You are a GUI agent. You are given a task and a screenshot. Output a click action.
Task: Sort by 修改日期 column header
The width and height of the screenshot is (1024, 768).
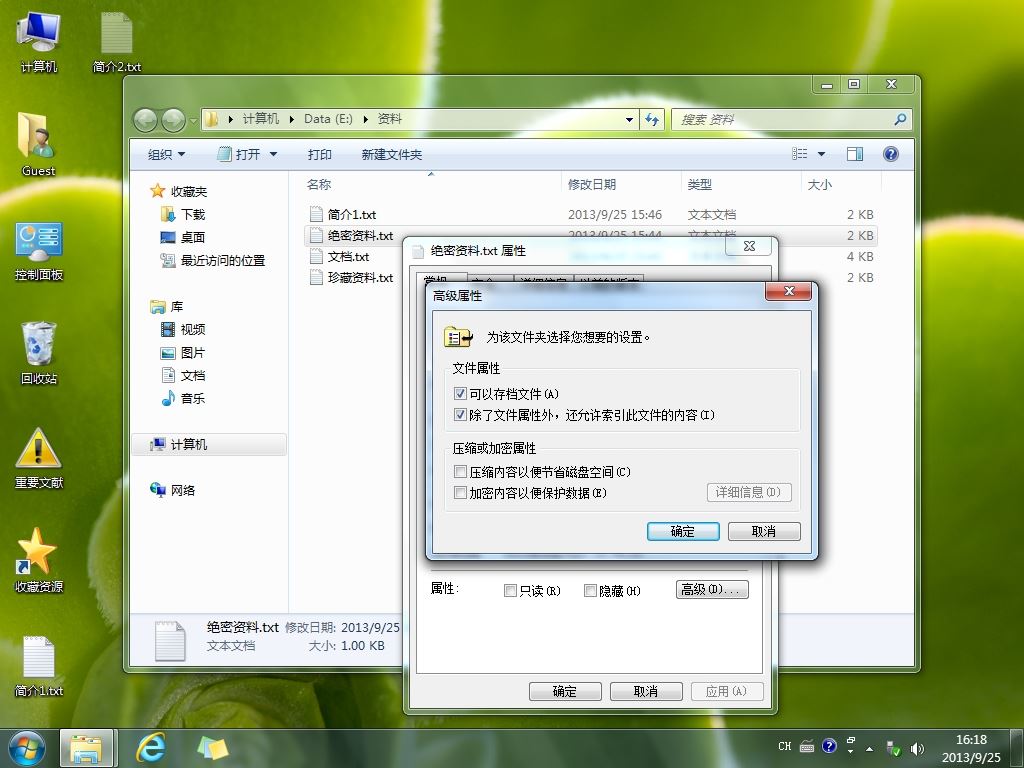tap(620, 185)
